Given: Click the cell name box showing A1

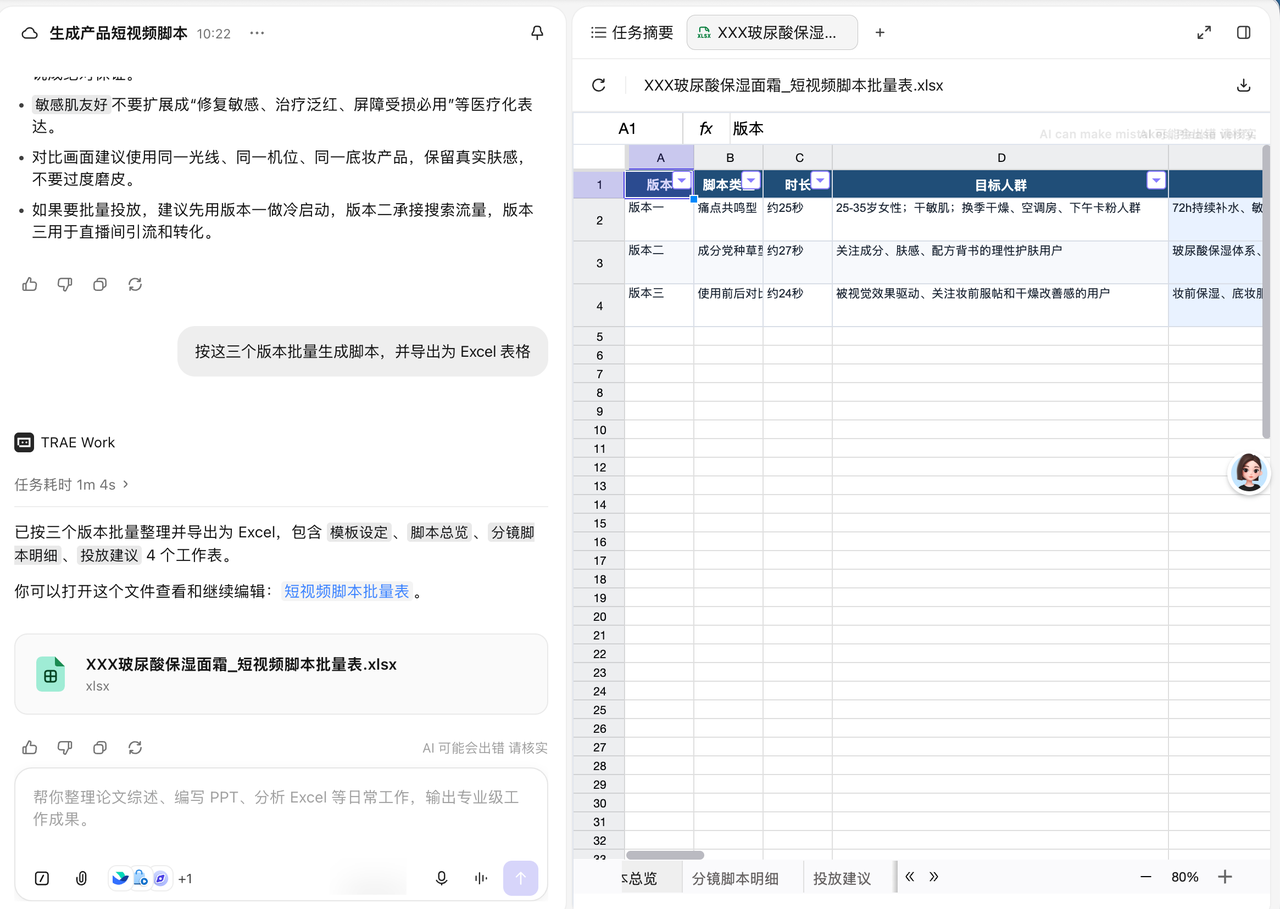Looking at the screenshot, I should (628, 128).
